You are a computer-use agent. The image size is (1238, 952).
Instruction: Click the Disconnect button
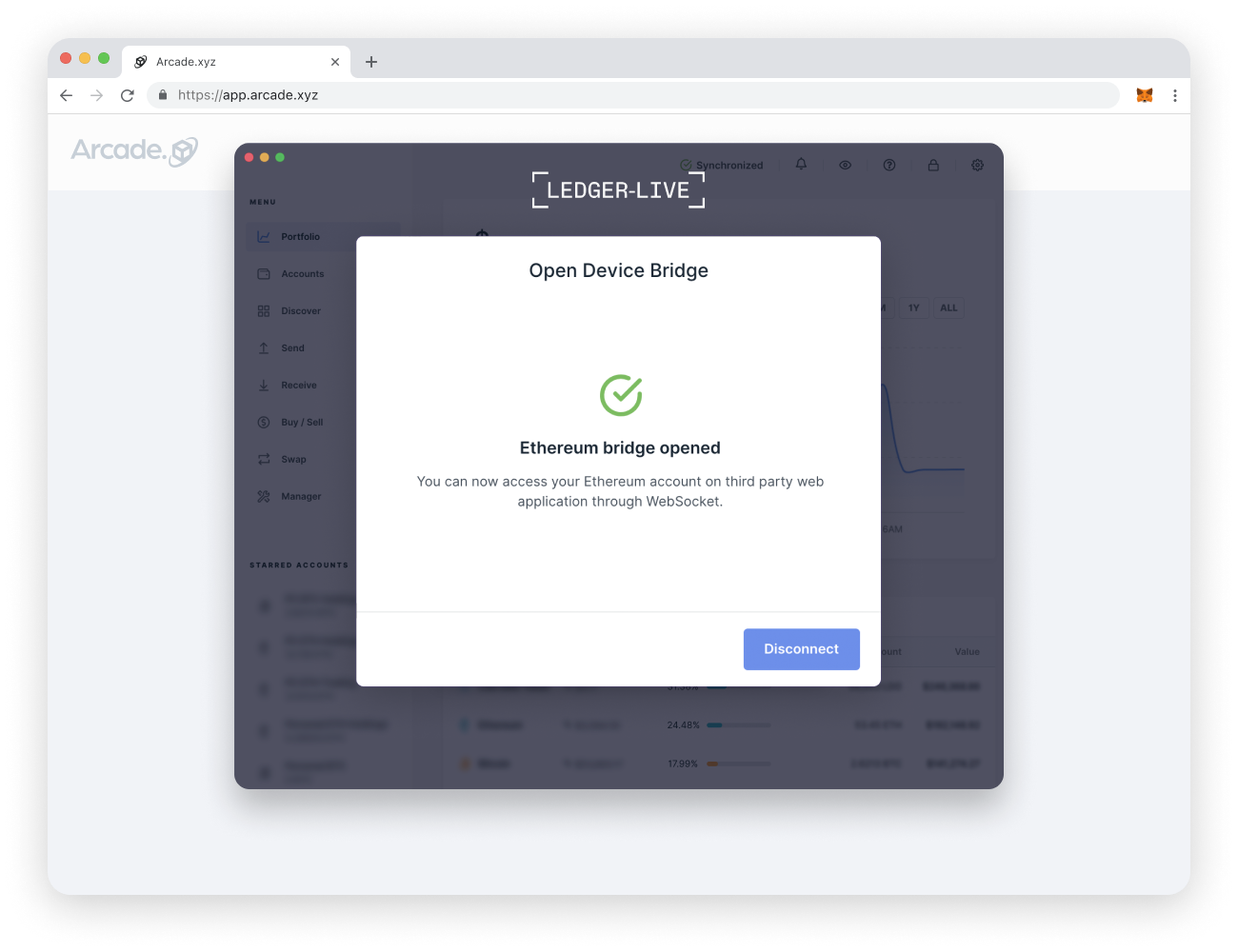coord(801,649)
